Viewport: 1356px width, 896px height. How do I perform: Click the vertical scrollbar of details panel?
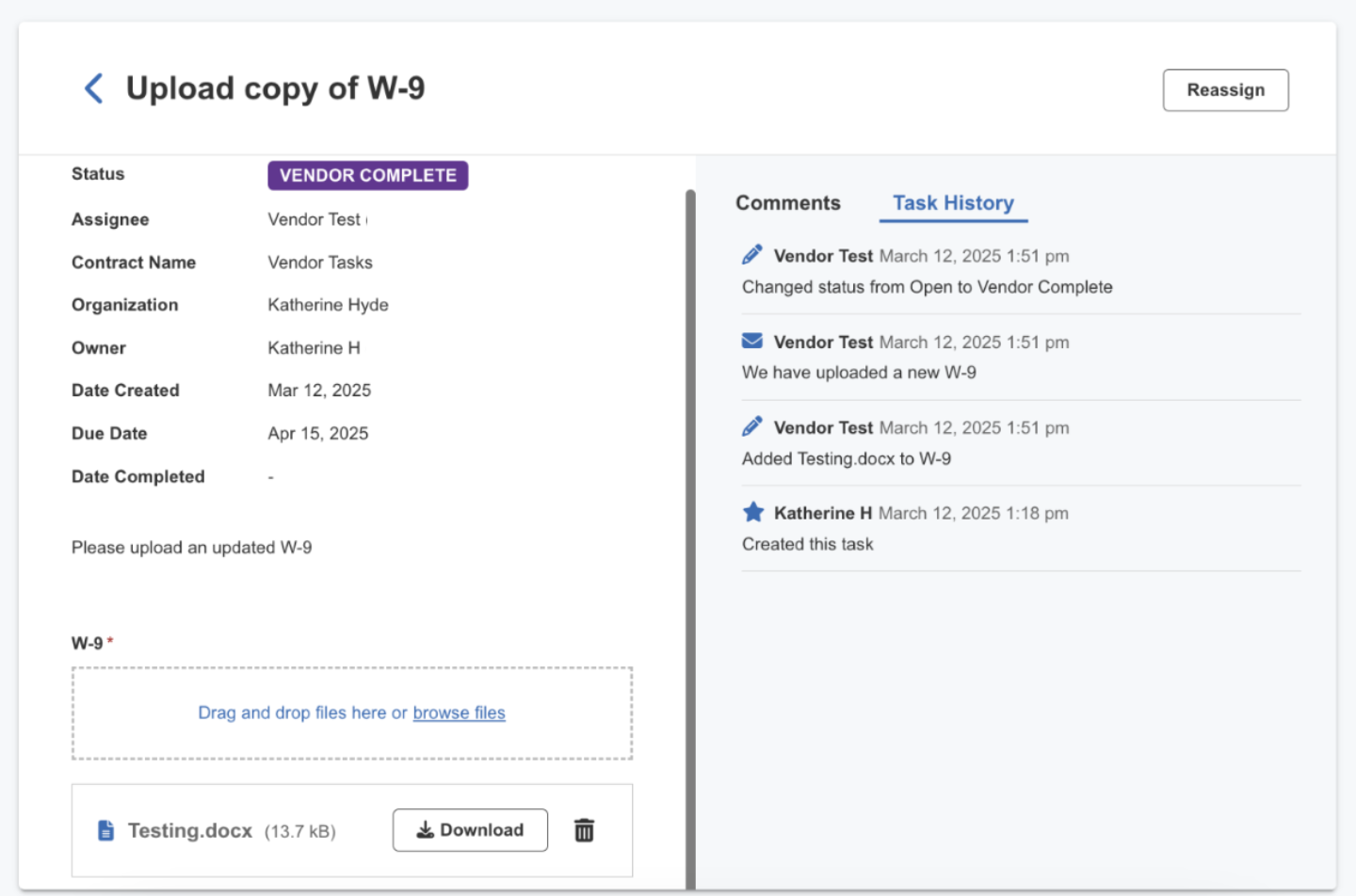(x=690, y=538)
